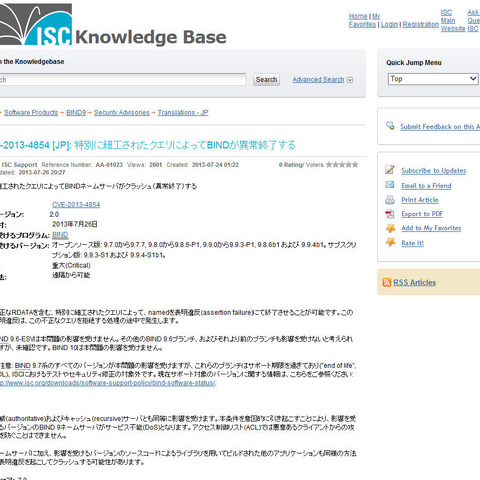Click the ISC logo image

coord(36,24)
